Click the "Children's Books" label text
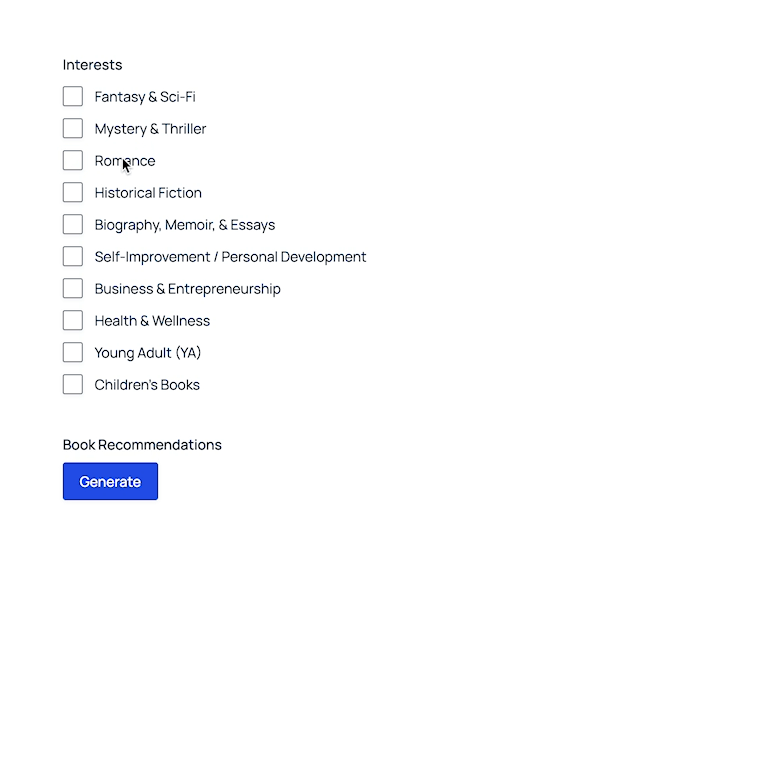This screenshot has width=770, height=760. (147, 385)
